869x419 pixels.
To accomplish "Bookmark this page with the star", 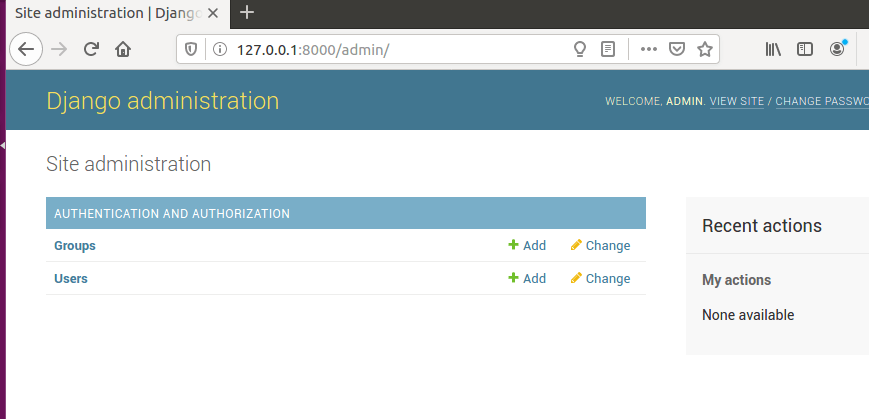I will [704, 50].
